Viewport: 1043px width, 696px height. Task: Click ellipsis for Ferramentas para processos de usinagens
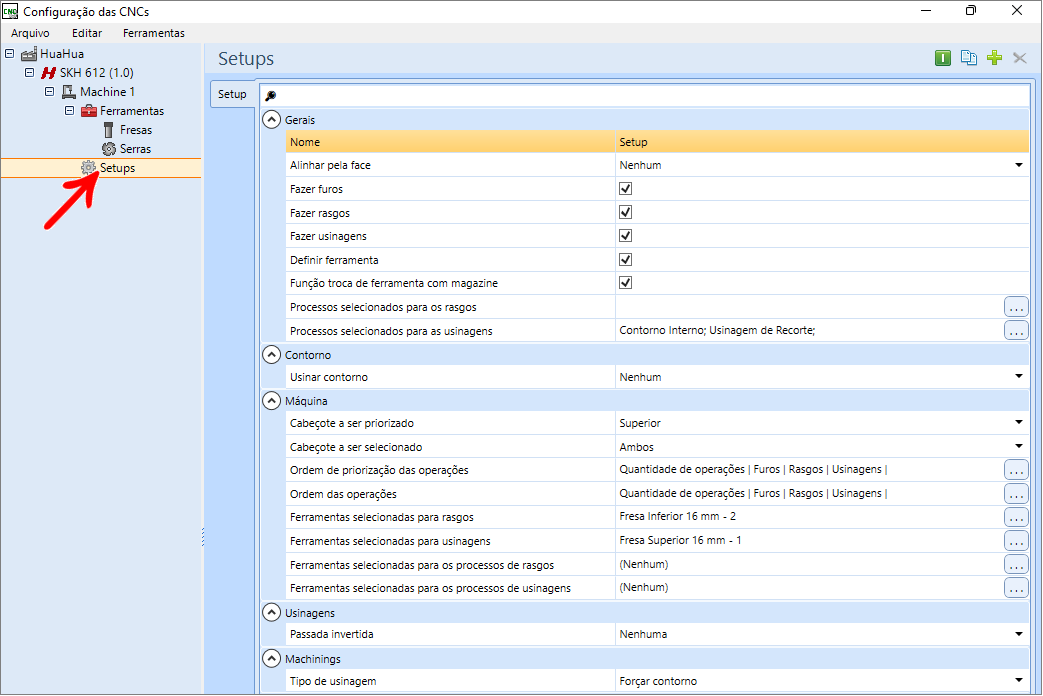tap(1016, 588)
